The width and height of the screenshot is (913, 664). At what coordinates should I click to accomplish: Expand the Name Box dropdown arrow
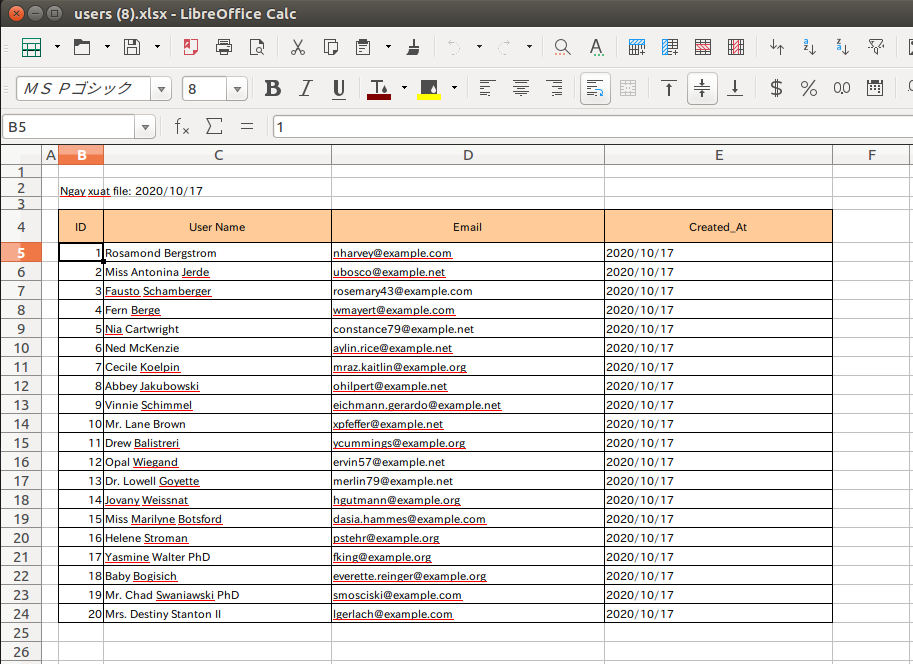(x=145, y=127)
